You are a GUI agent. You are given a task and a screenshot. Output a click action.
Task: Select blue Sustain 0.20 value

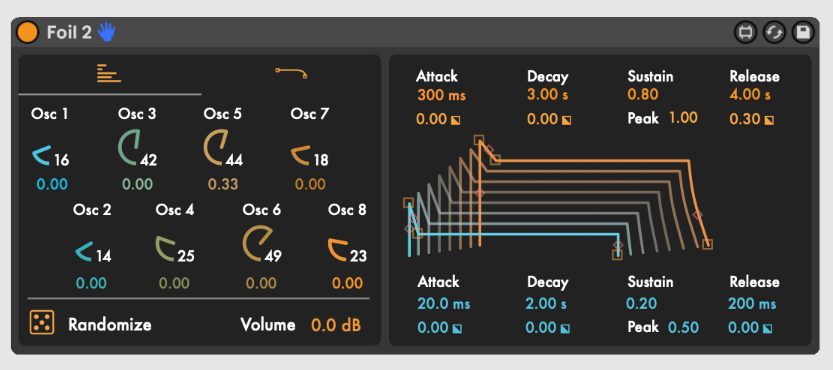coord(642,304)
